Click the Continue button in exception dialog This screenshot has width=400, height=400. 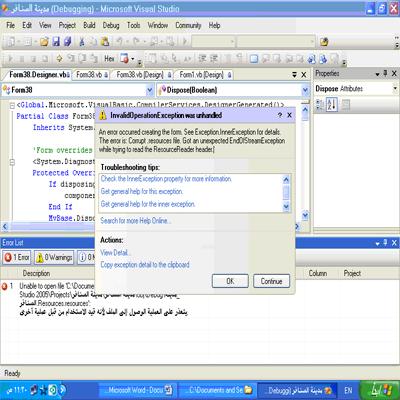(x=271, y=281)
